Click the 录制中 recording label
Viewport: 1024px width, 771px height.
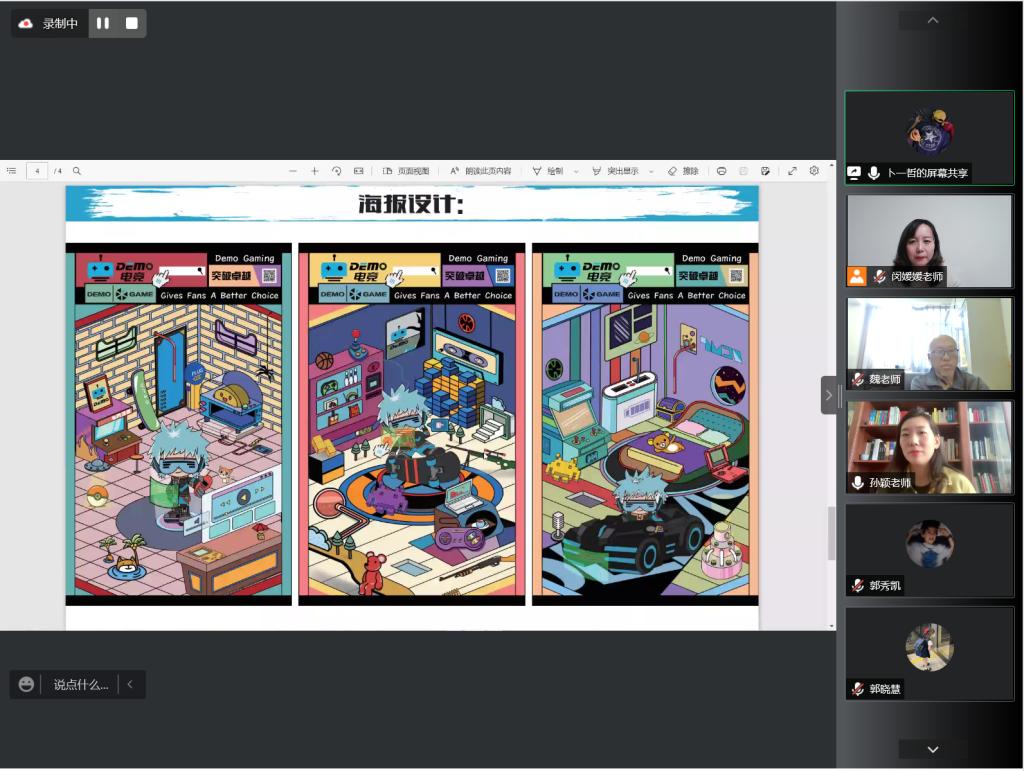[60, 24]
